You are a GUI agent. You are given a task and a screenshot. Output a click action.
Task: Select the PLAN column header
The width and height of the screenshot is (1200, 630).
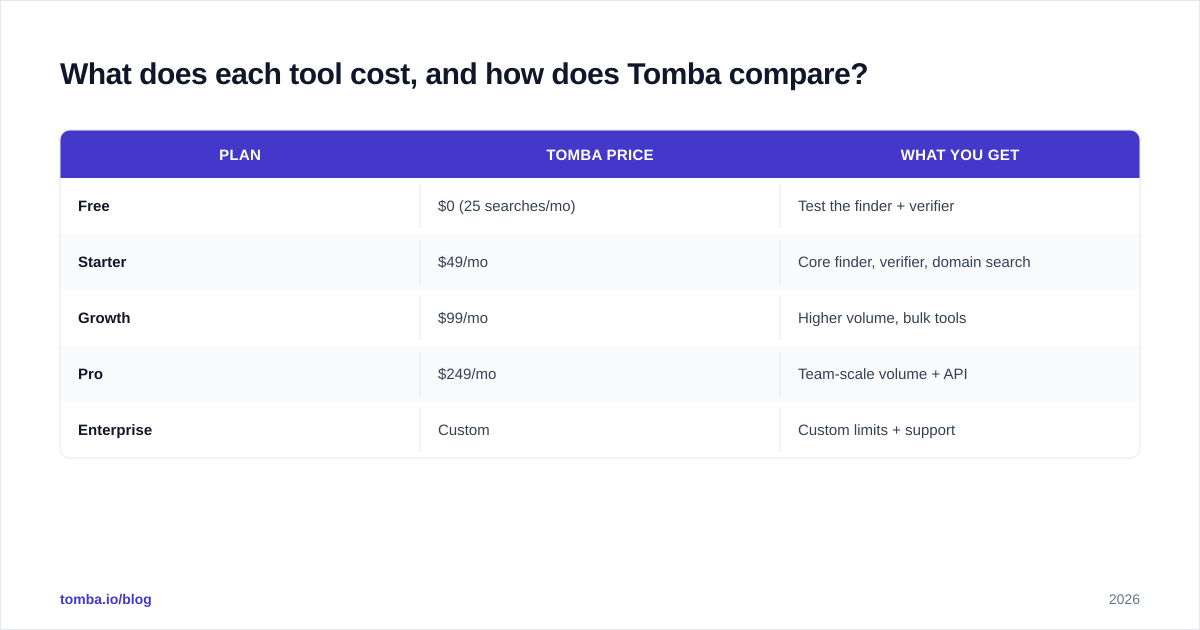pyautogui.click(x=240, y=155)
